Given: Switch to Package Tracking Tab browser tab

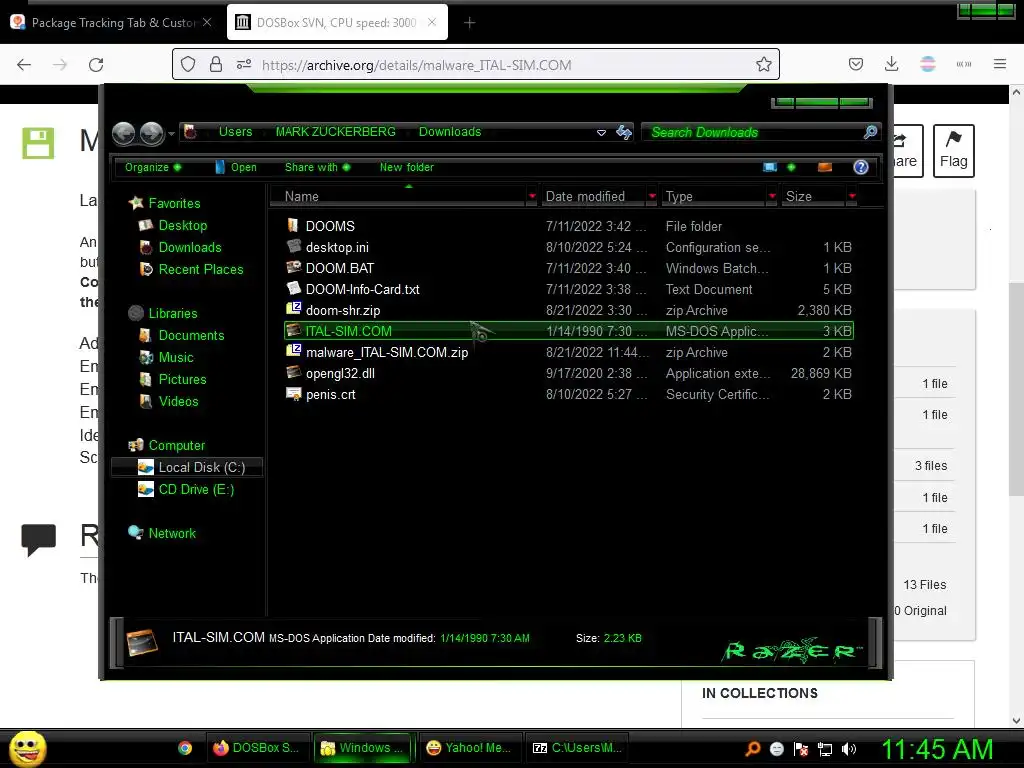Looking at the screenshot, I should click(x=112, y=22).
